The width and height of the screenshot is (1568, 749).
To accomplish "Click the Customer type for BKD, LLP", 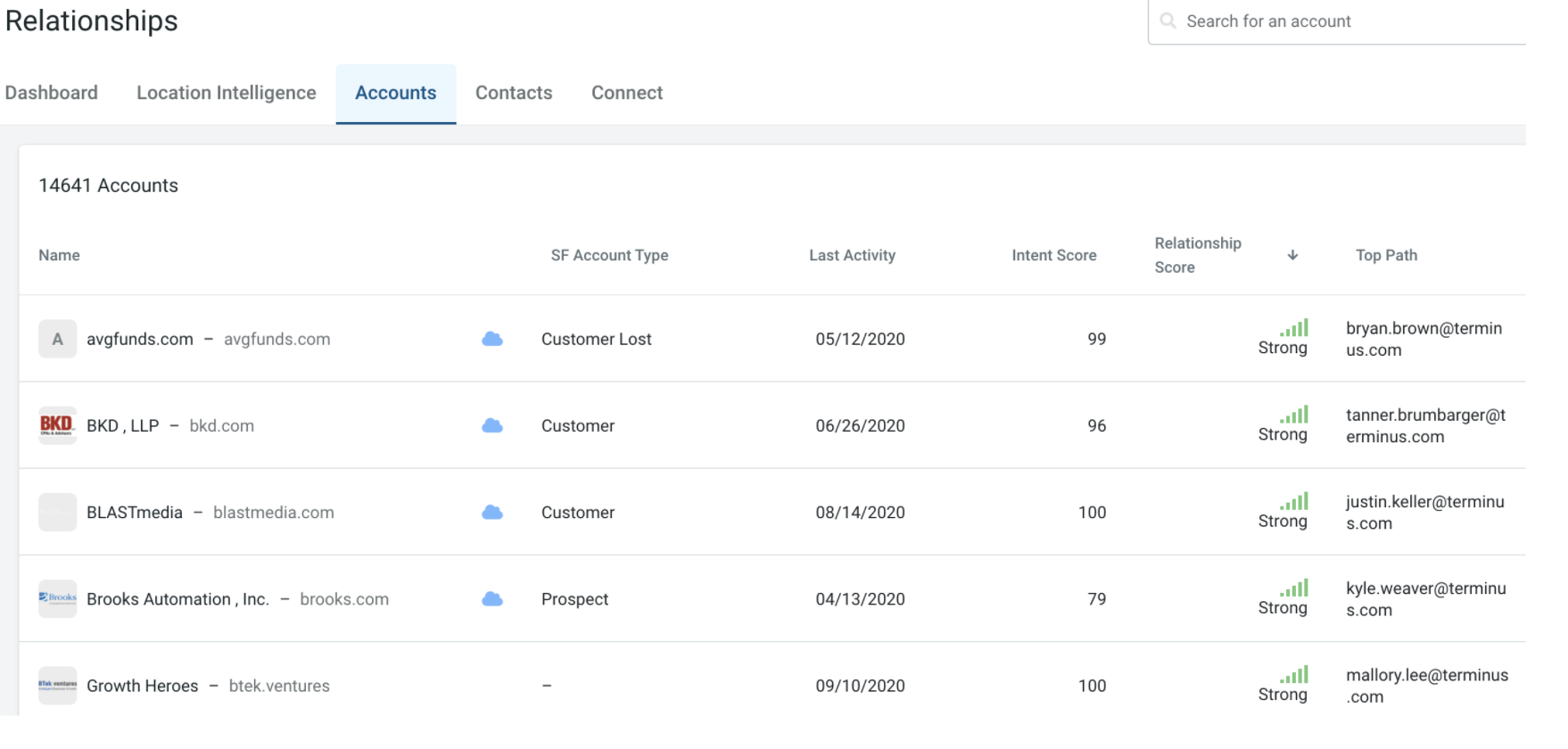I will 578,425.
